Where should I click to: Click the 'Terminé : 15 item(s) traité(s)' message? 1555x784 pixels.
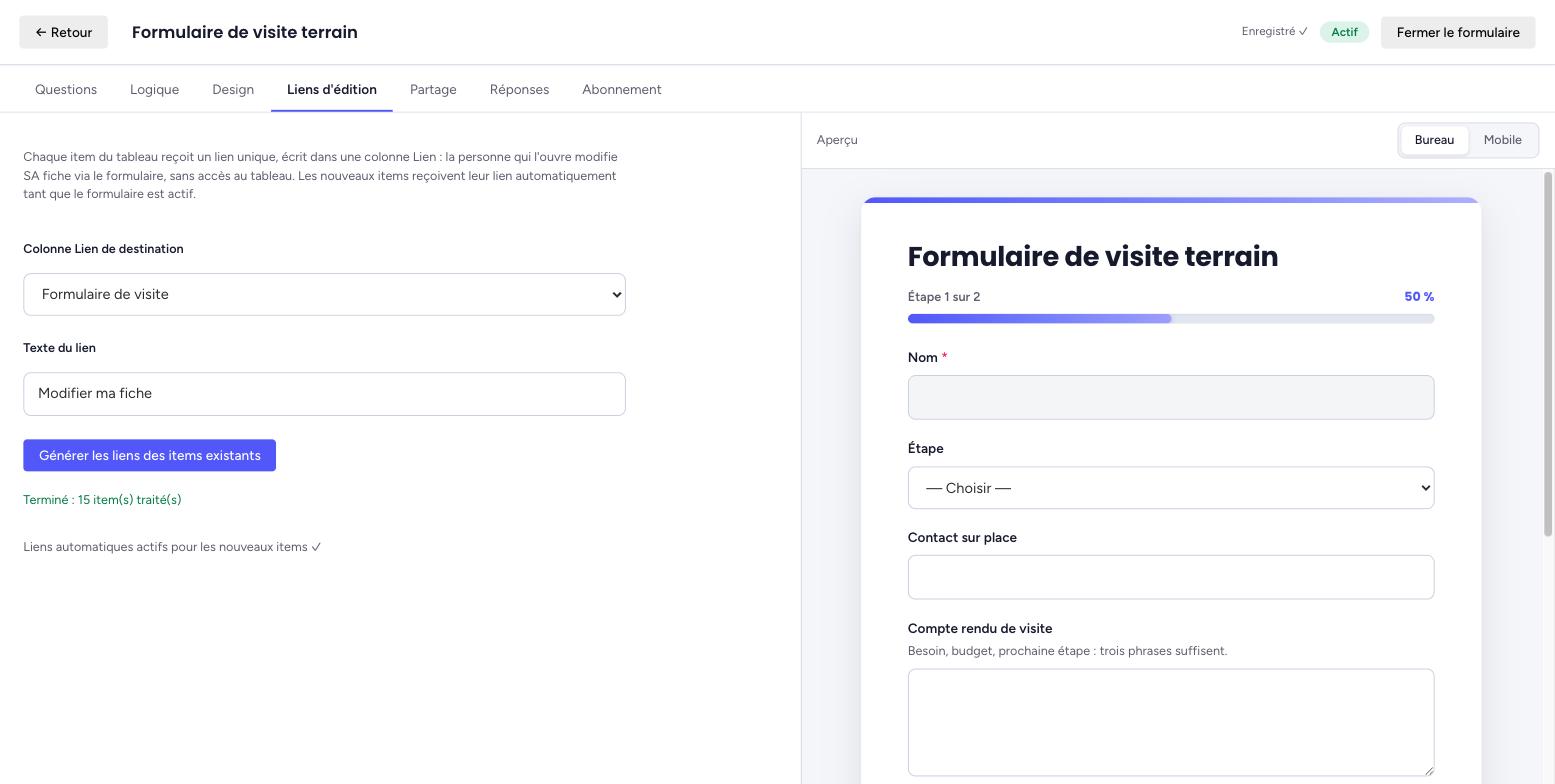pyautogui.click(x=102, y=500)
